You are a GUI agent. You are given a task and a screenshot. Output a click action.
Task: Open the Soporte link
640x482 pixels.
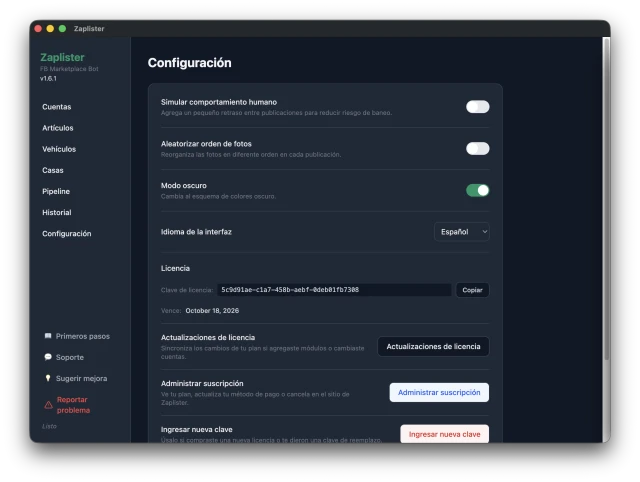(70, 358)
